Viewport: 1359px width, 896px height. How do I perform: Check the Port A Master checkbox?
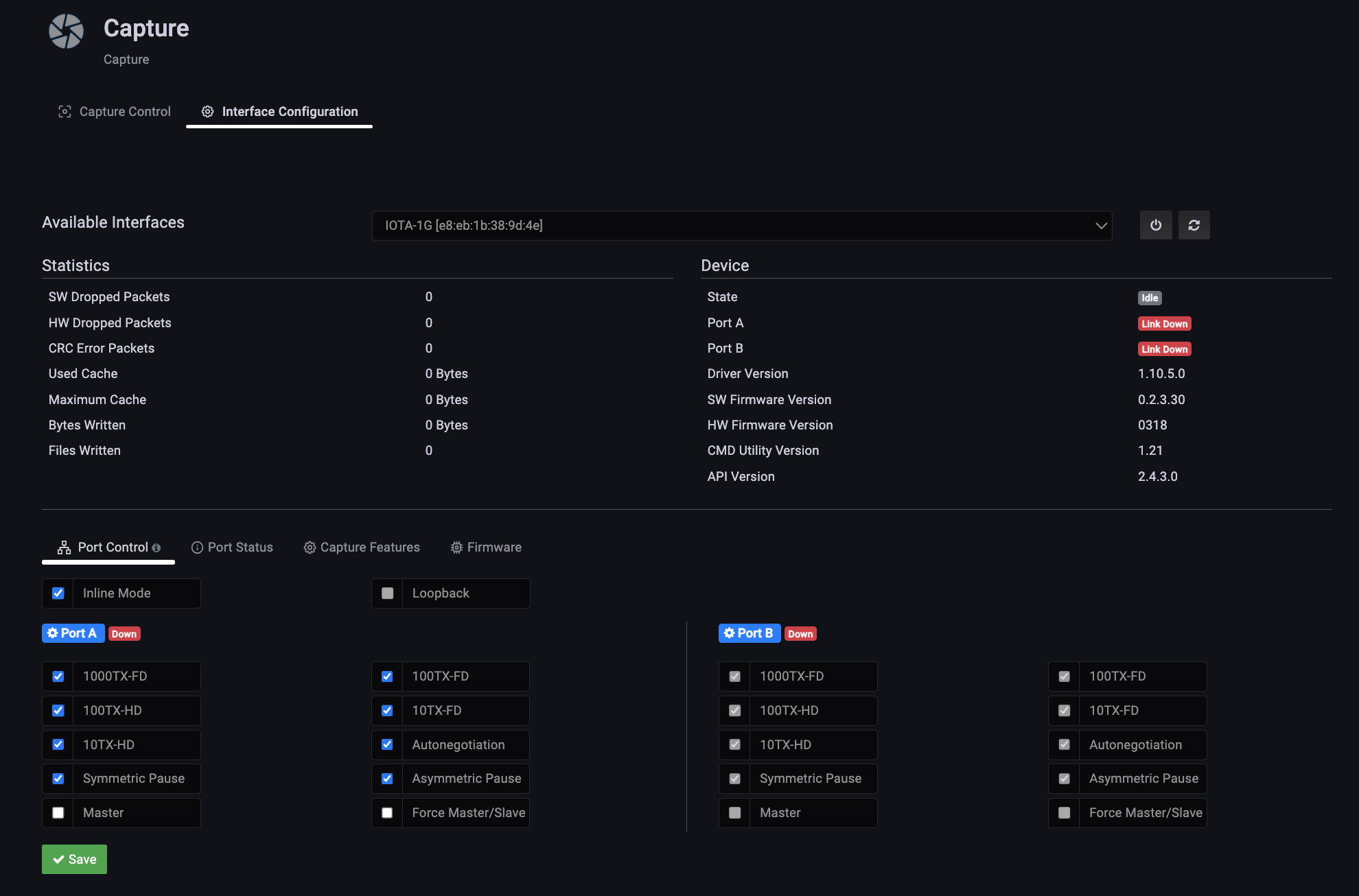(x=58, y=813)
